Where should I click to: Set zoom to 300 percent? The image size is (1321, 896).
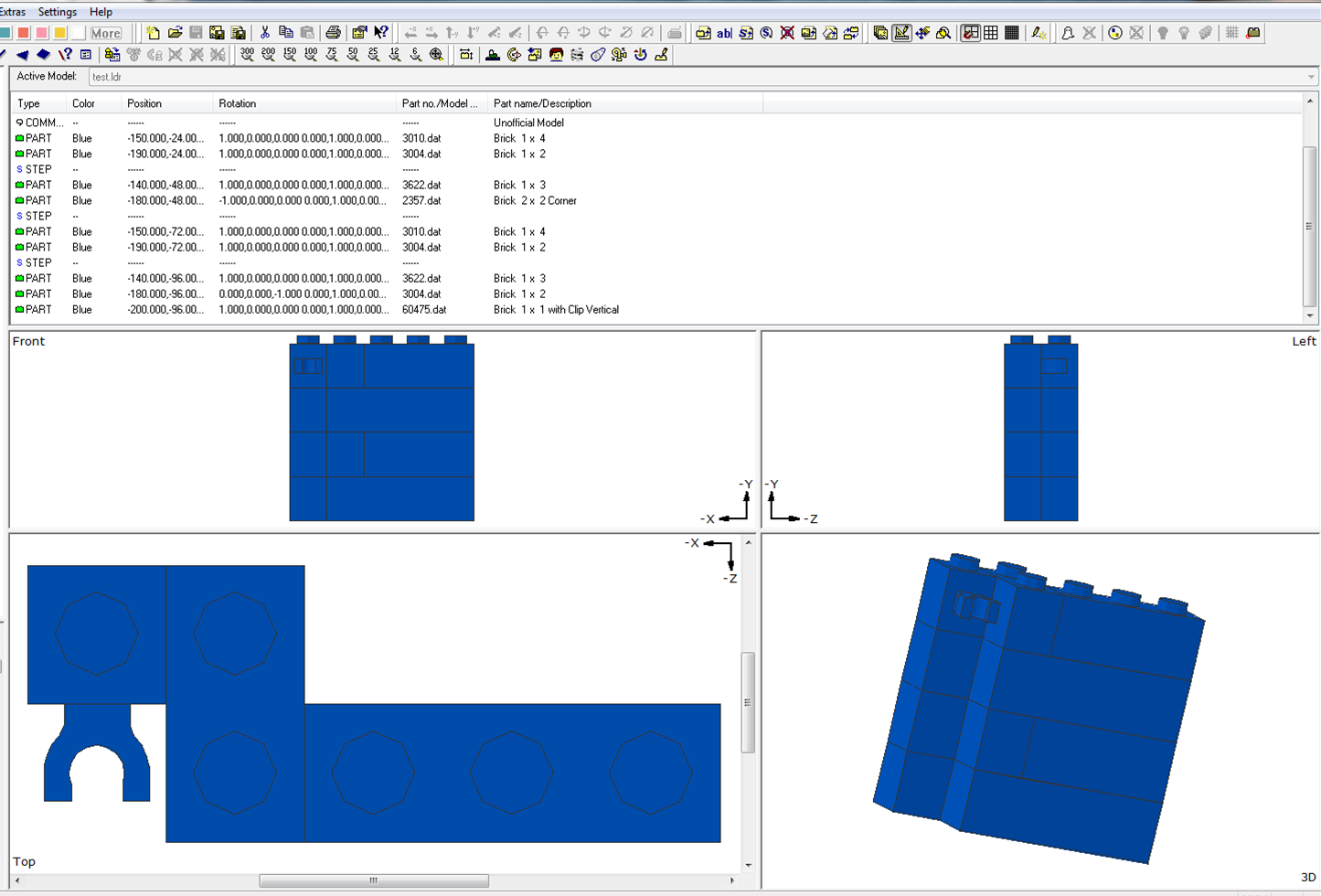(x=247, y=55)
